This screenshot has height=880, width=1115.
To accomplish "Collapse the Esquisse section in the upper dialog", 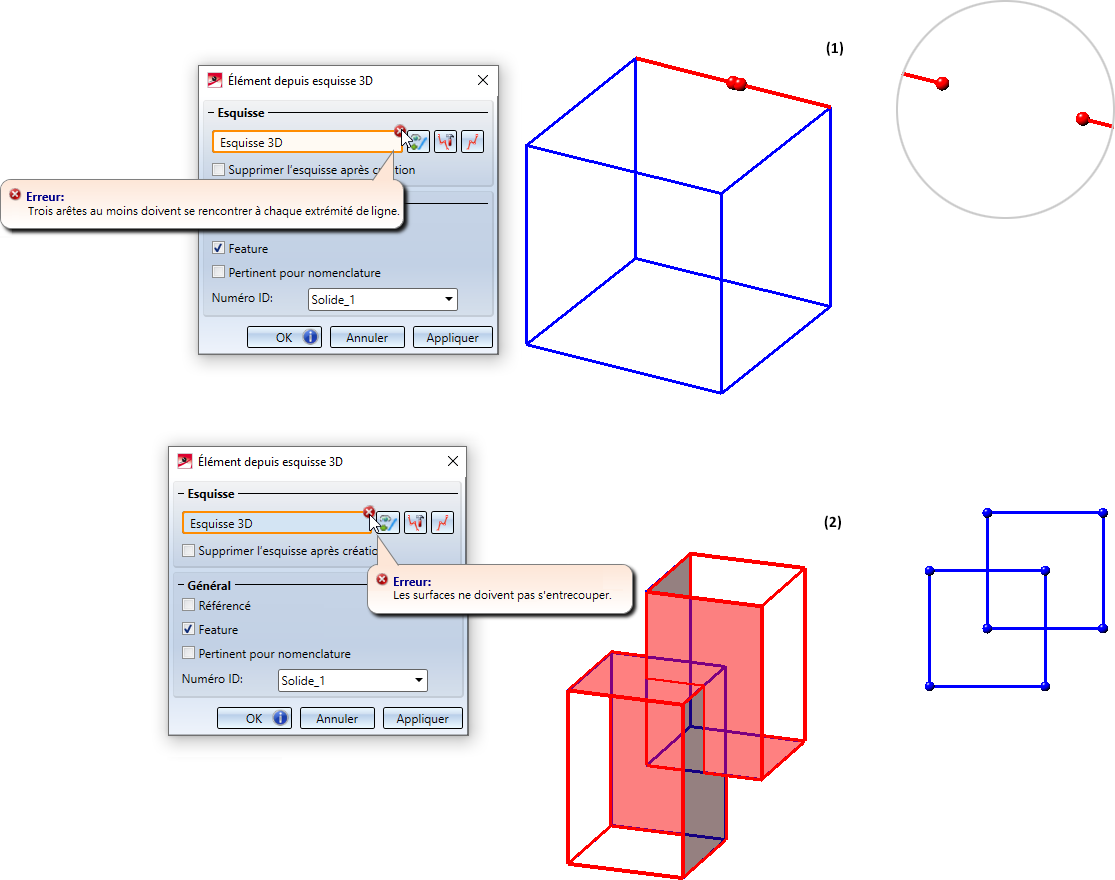I will 211,112.
